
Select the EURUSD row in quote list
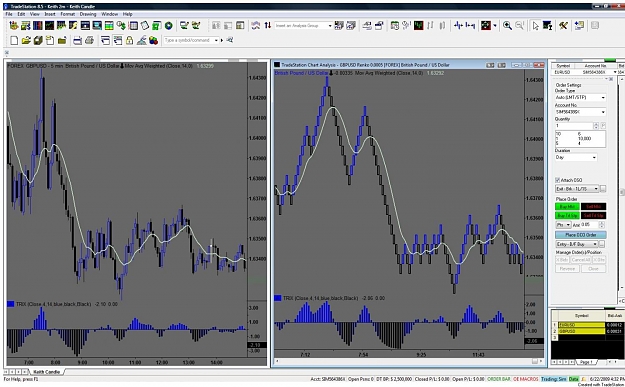point(582,325)
